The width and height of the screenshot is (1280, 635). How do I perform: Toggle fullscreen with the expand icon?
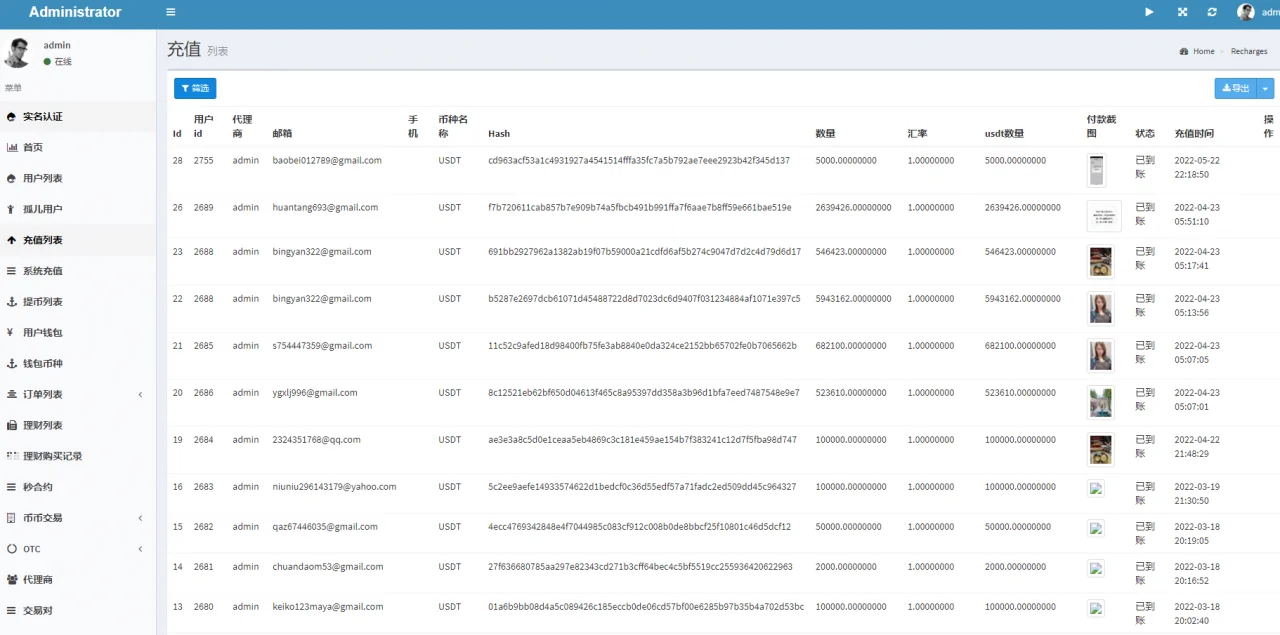coord(1182,12)
